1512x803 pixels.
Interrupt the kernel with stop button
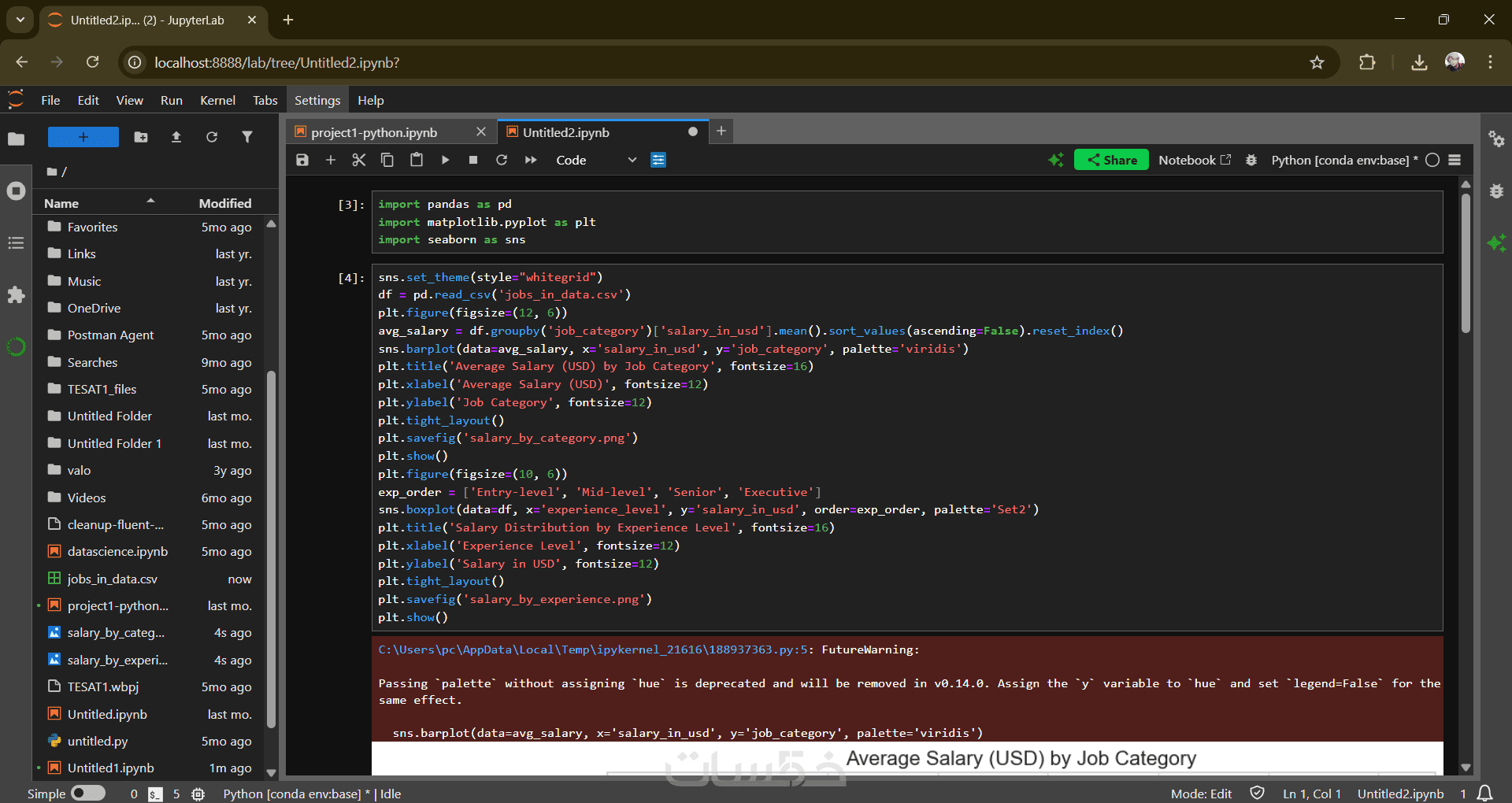(473, 160)
